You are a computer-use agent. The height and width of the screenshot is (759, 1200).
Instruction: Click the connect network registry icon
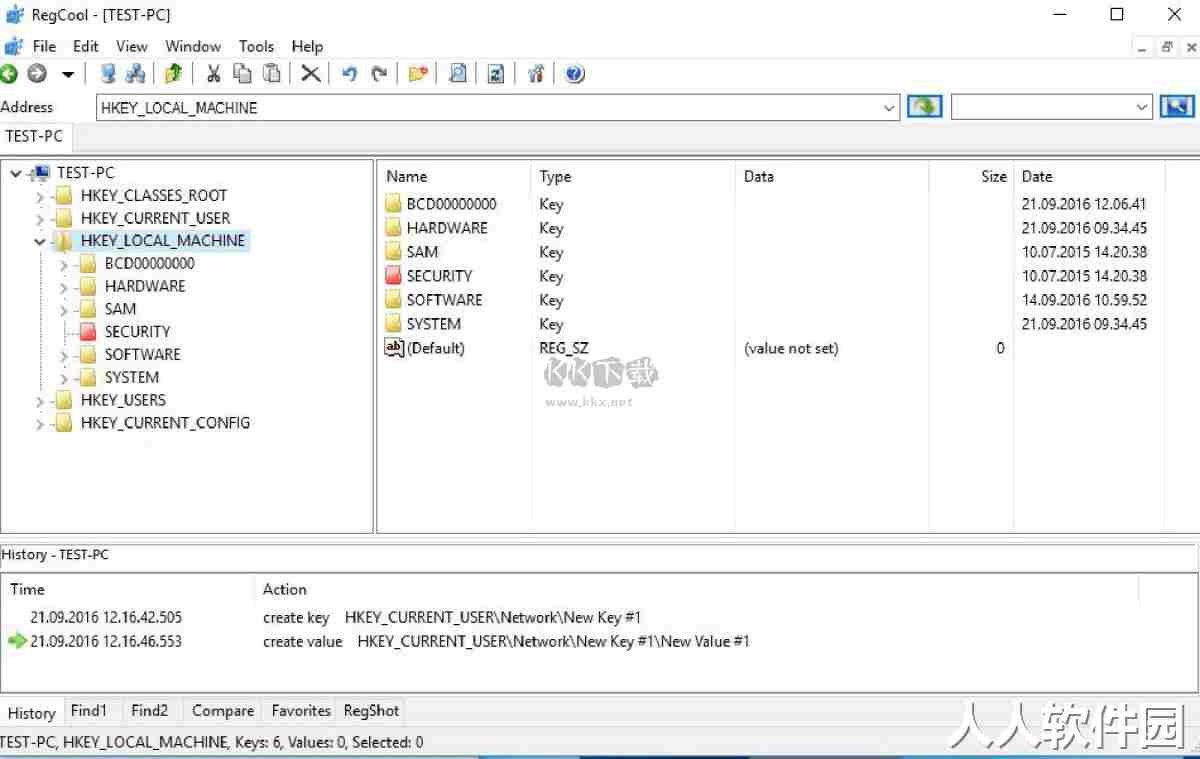point(135,73)
